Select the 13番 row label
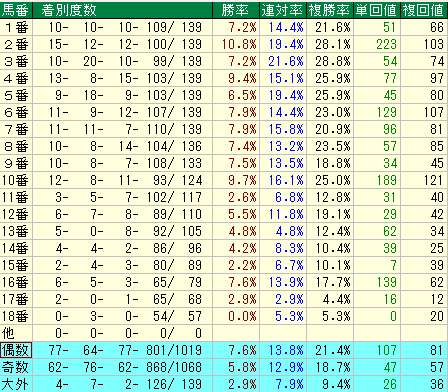448x392 pixels. (x=15, y=231)
